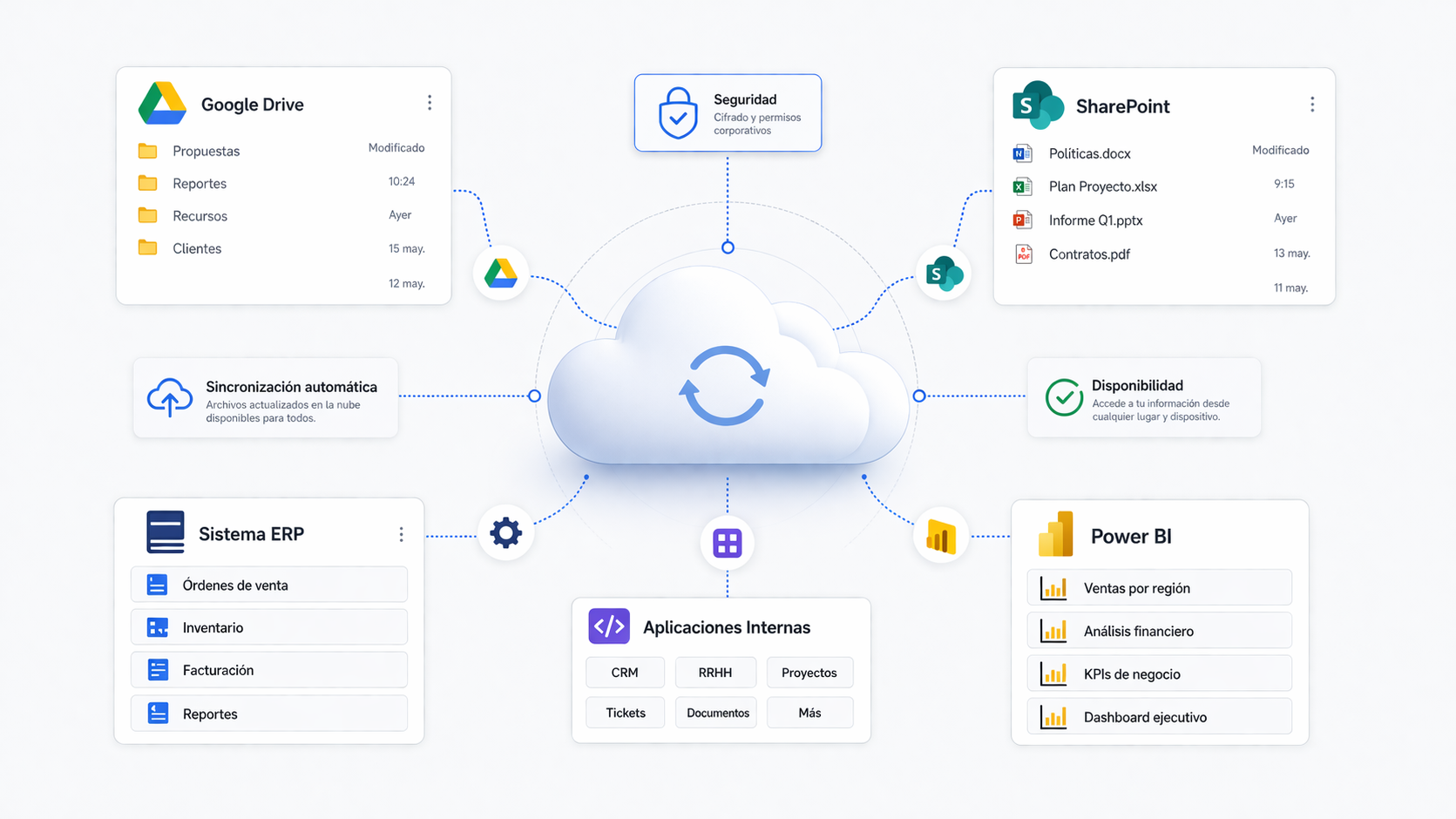Click the code icon in Aplicaciones Internas

tap(609, 626)
